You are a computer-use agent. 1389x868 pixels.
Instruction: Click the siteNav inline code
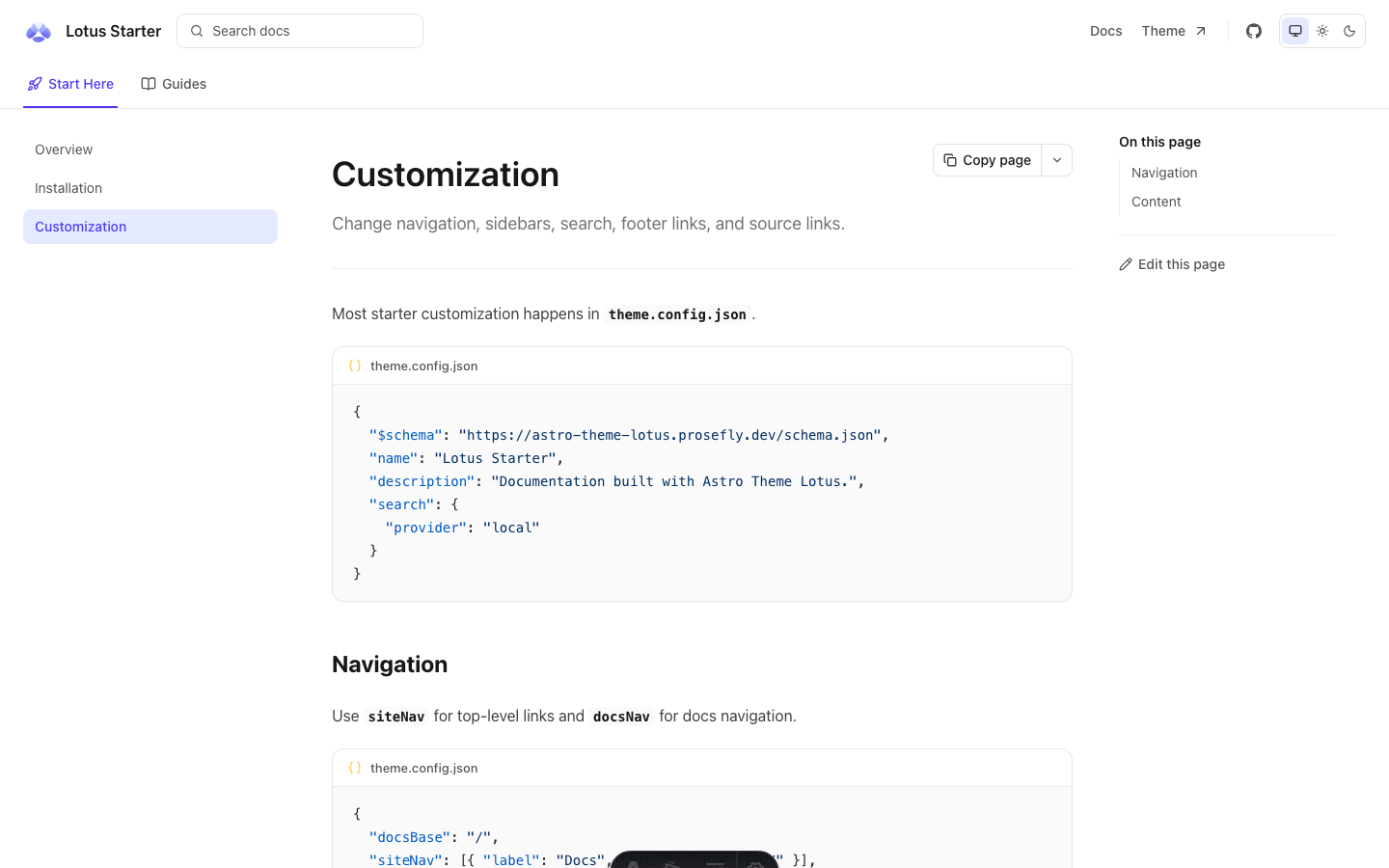[x=396, y=717]
